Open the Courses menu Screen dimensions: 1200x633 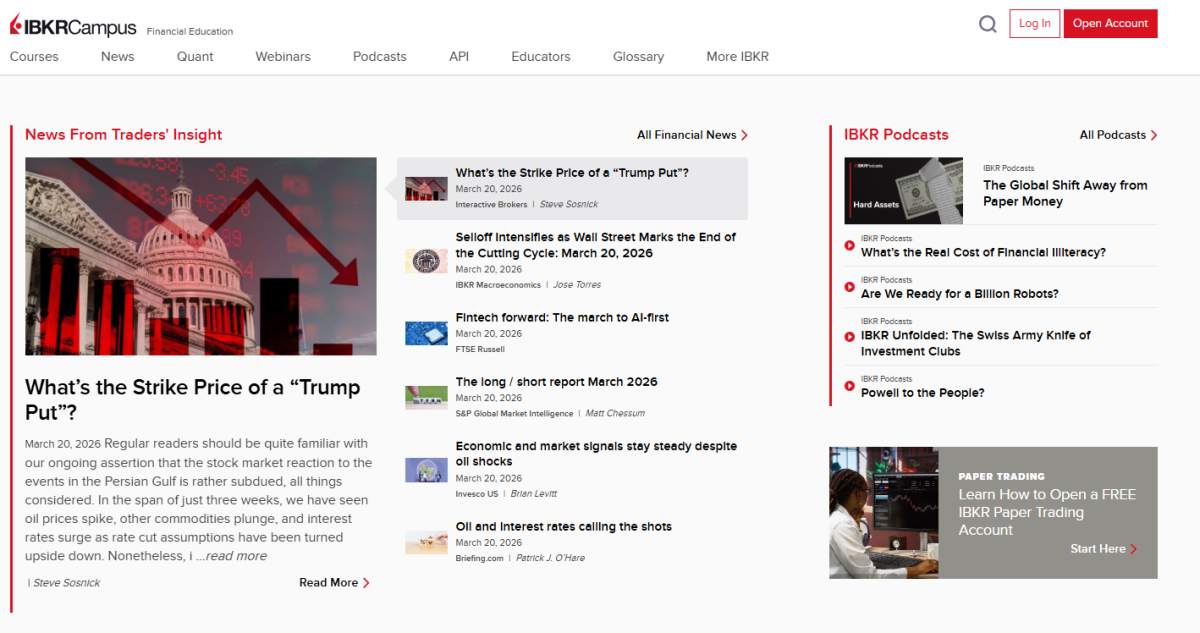[x=34, y=56]
